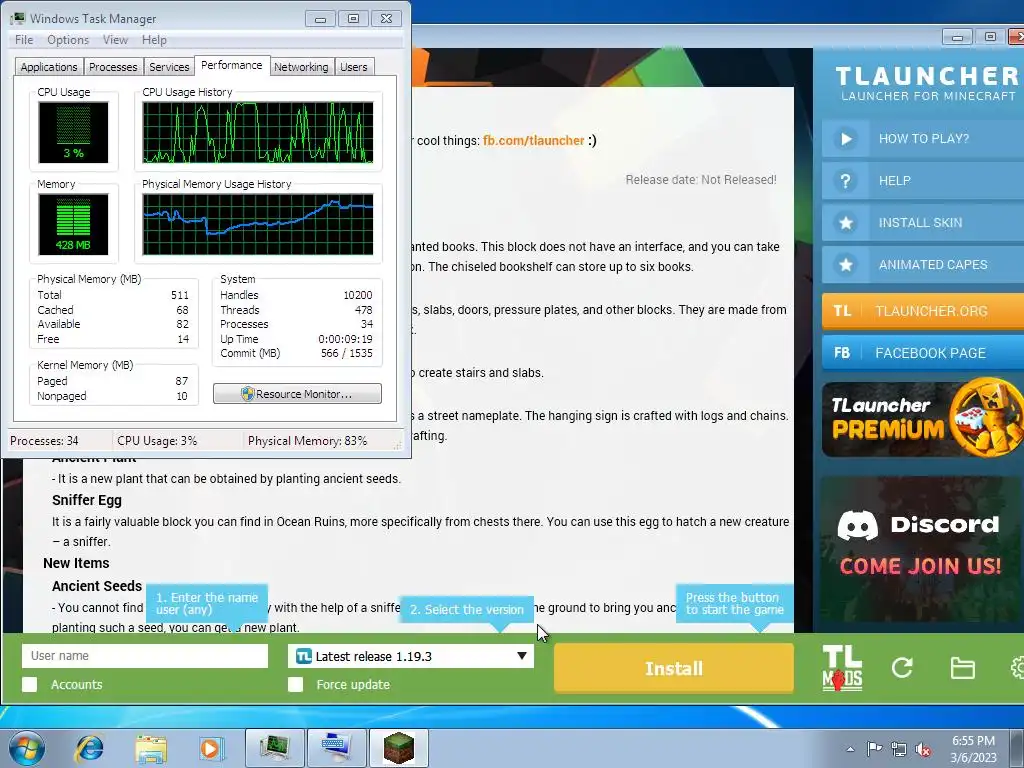The width and height of the screenshot is (1024, 768).
Task: Select the on-screen keyboard taskbar button
Action: [337, 748]
